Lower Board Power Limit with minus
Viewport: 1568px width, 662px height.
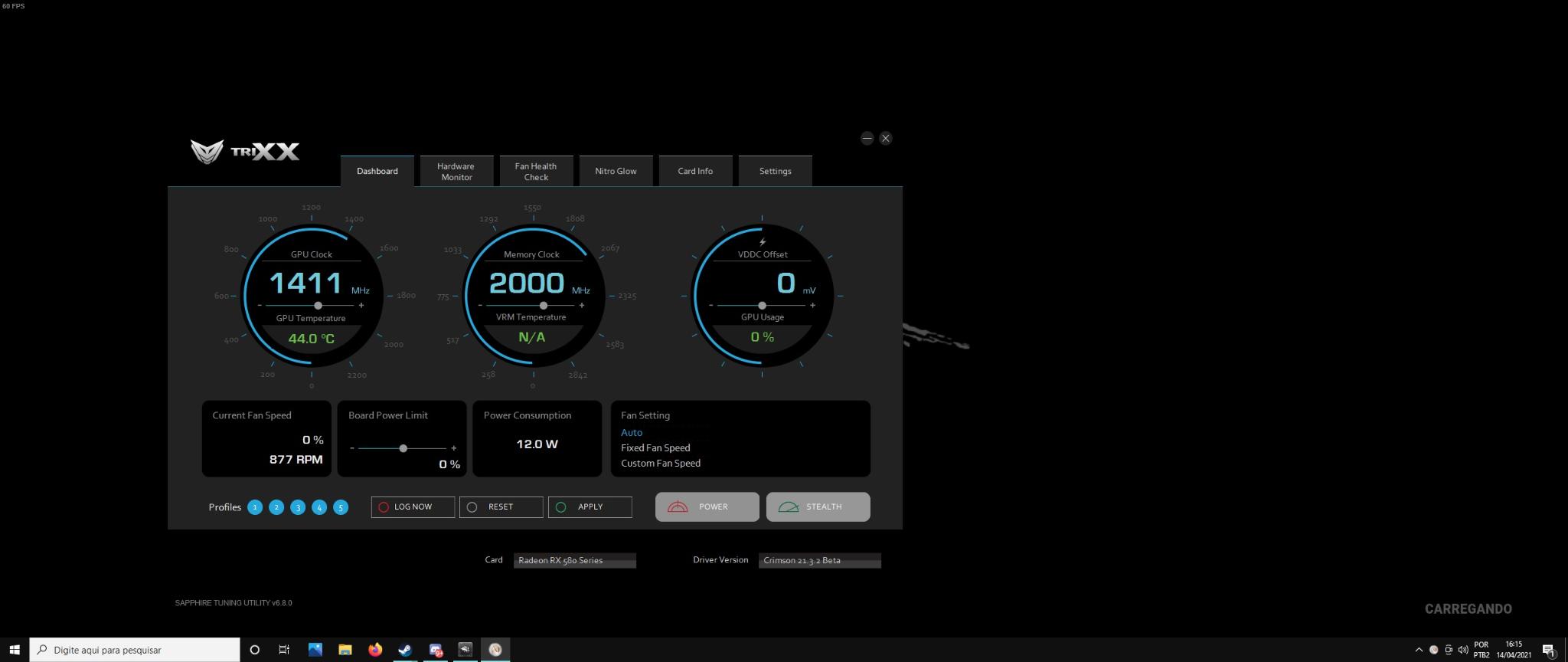pyautogui.click(x=352, y=448)
